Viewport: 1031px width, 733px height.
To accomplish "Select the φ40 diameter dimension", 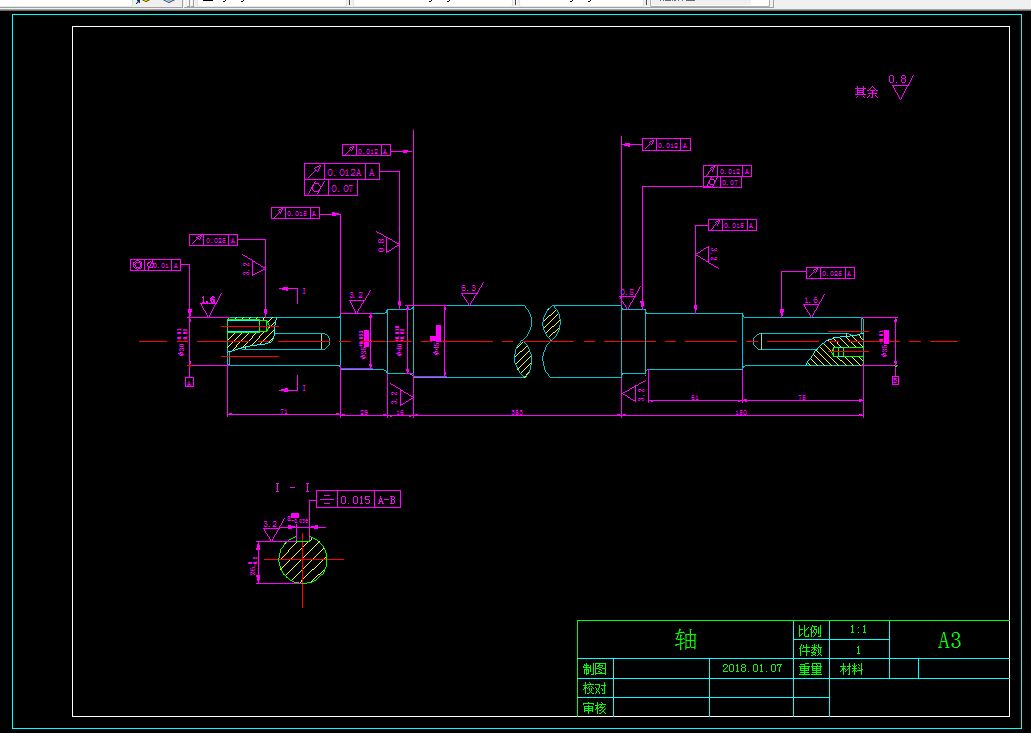I will [x=399, y=344].
